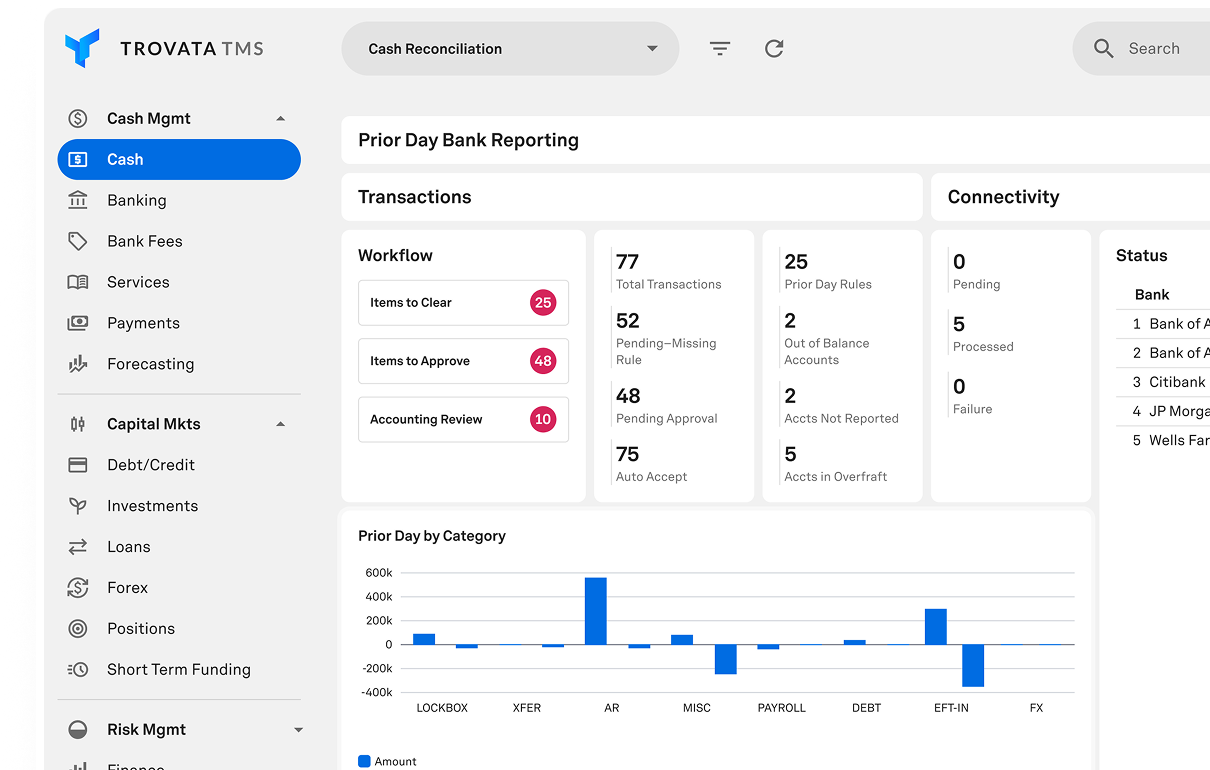Click the Short Term Funding clock icon

77,670
